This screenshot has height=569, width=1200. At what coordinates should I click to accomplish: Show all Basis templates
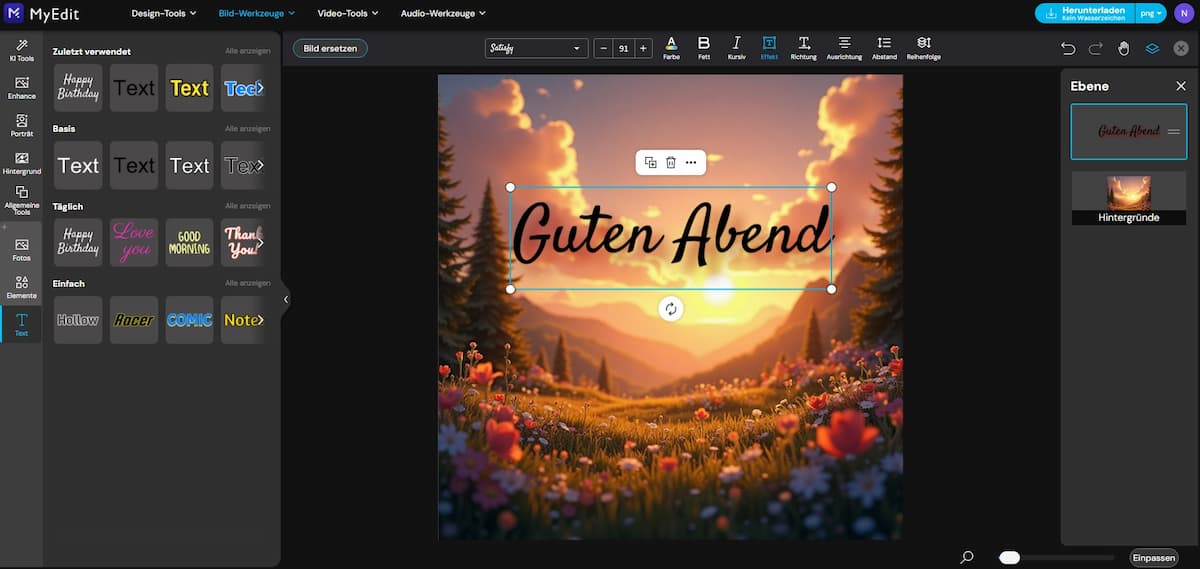click(247, 128)
